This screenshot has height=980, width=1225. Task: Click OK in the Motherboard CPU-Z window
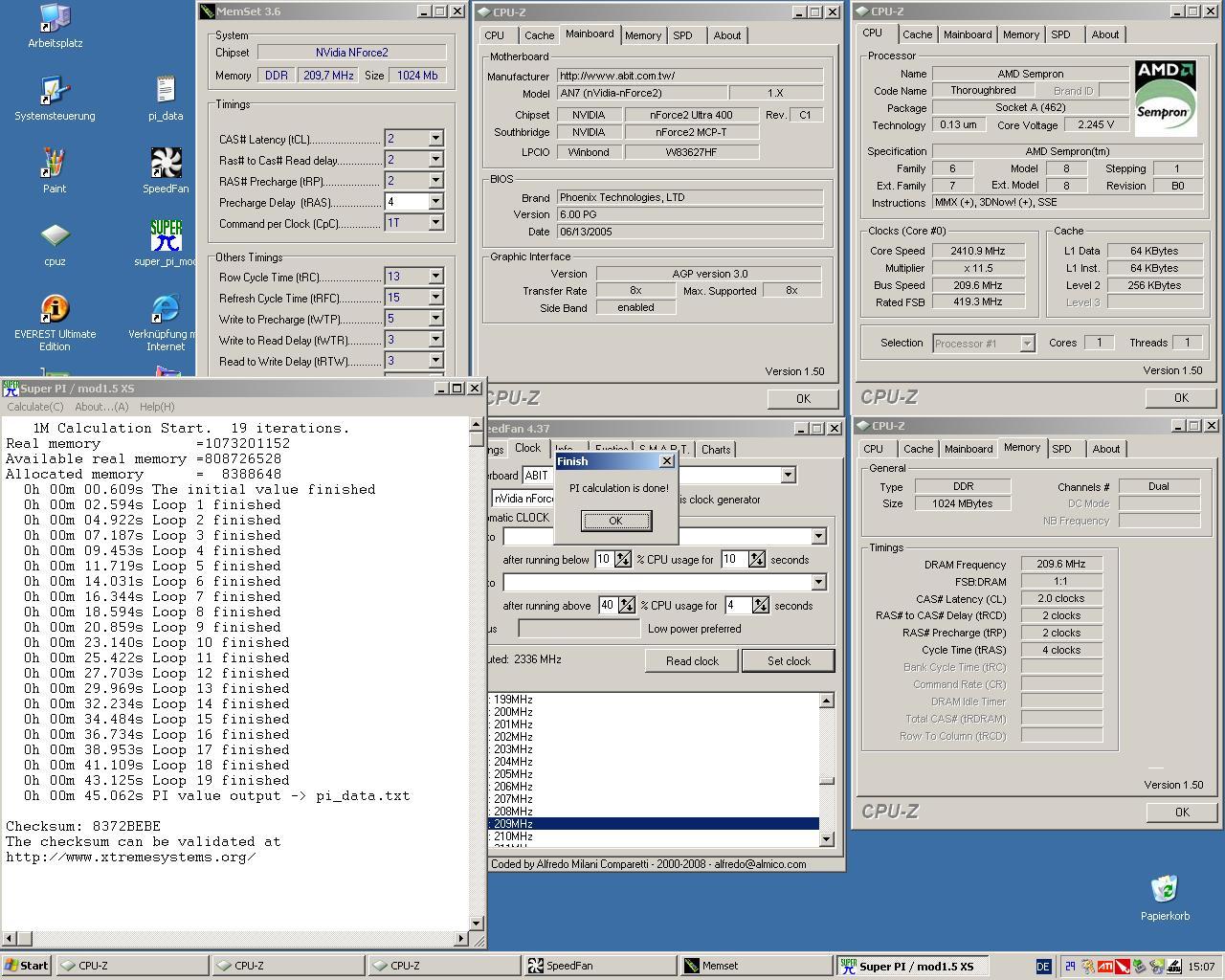pyautogui.click(x=802, y=399)
